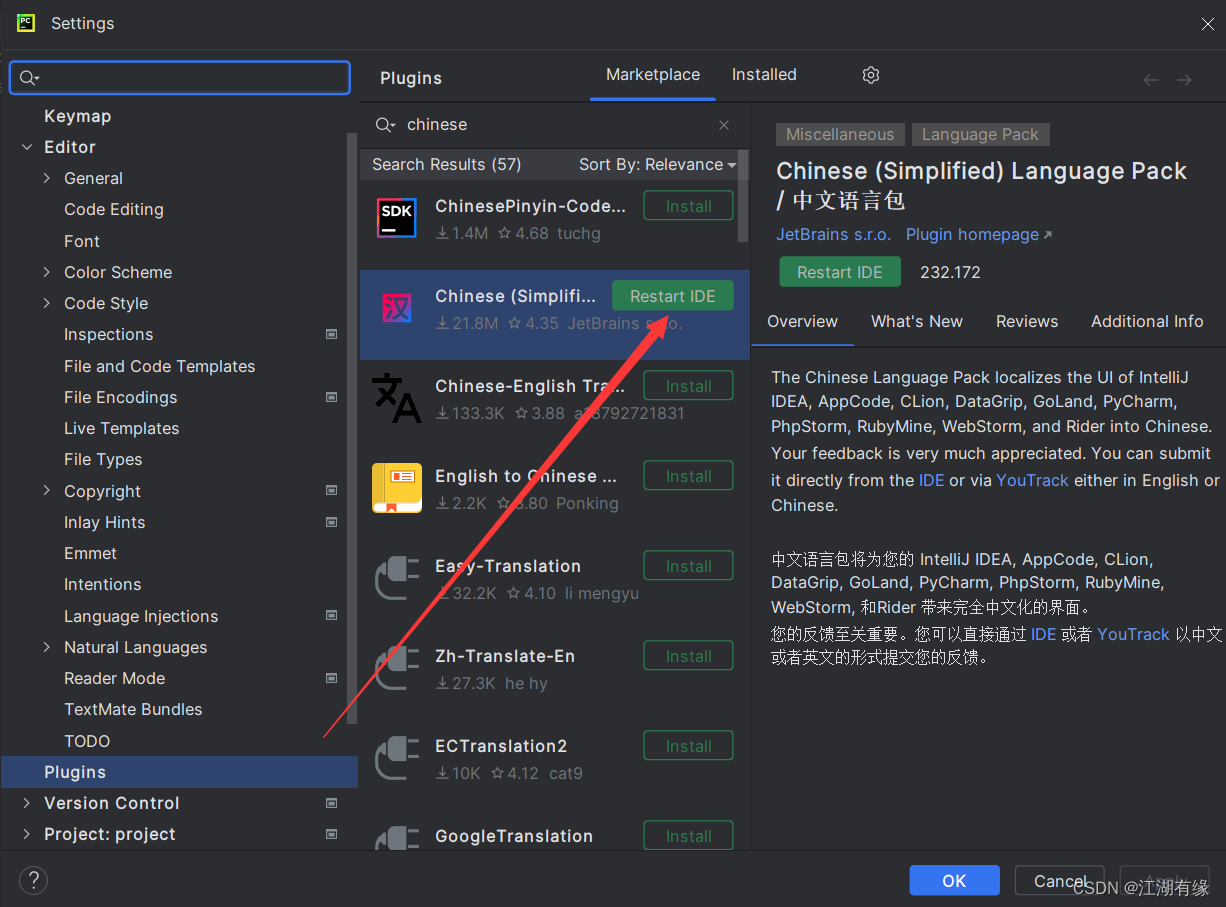Viewport: 1226px width, 907px height.
Task: Expand the Copyright node
Action: (47, 490)
